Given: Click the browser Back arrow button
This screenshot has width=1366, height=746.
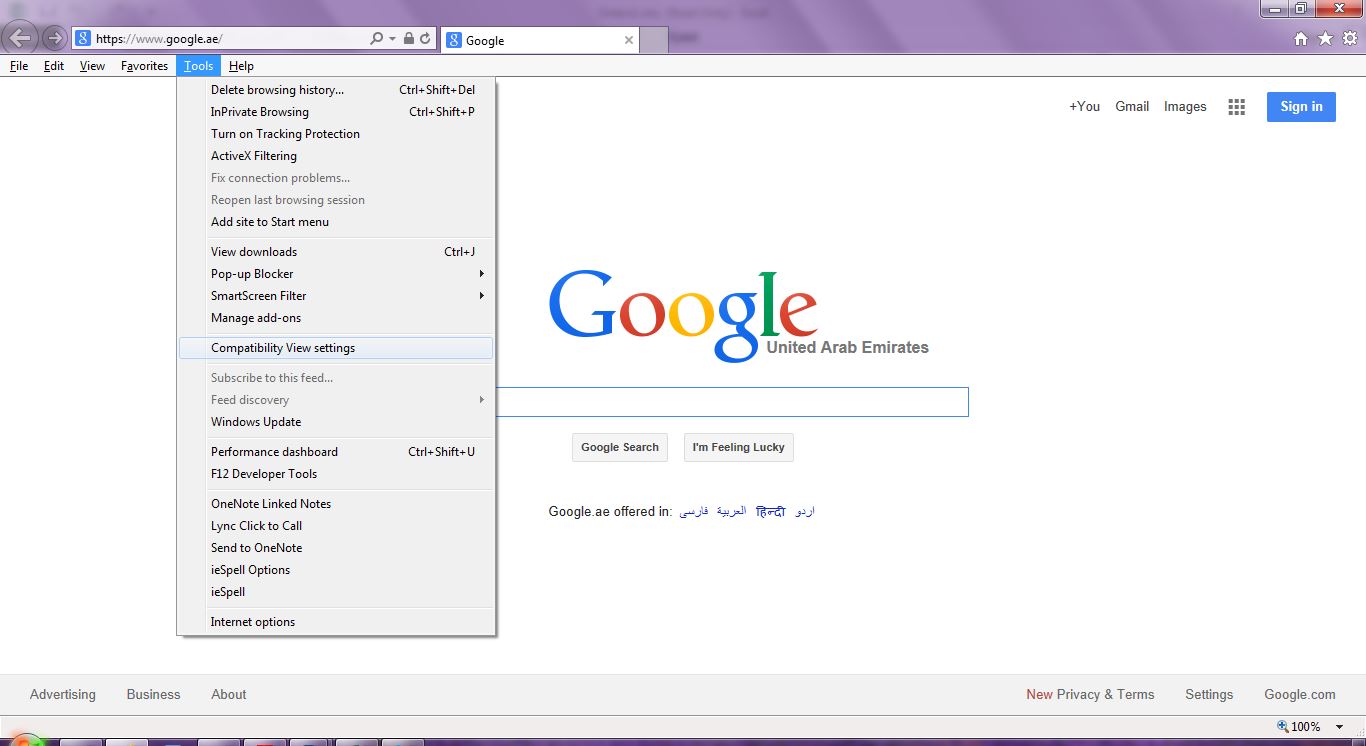Looking at the screenshot, I should (21, 38).
